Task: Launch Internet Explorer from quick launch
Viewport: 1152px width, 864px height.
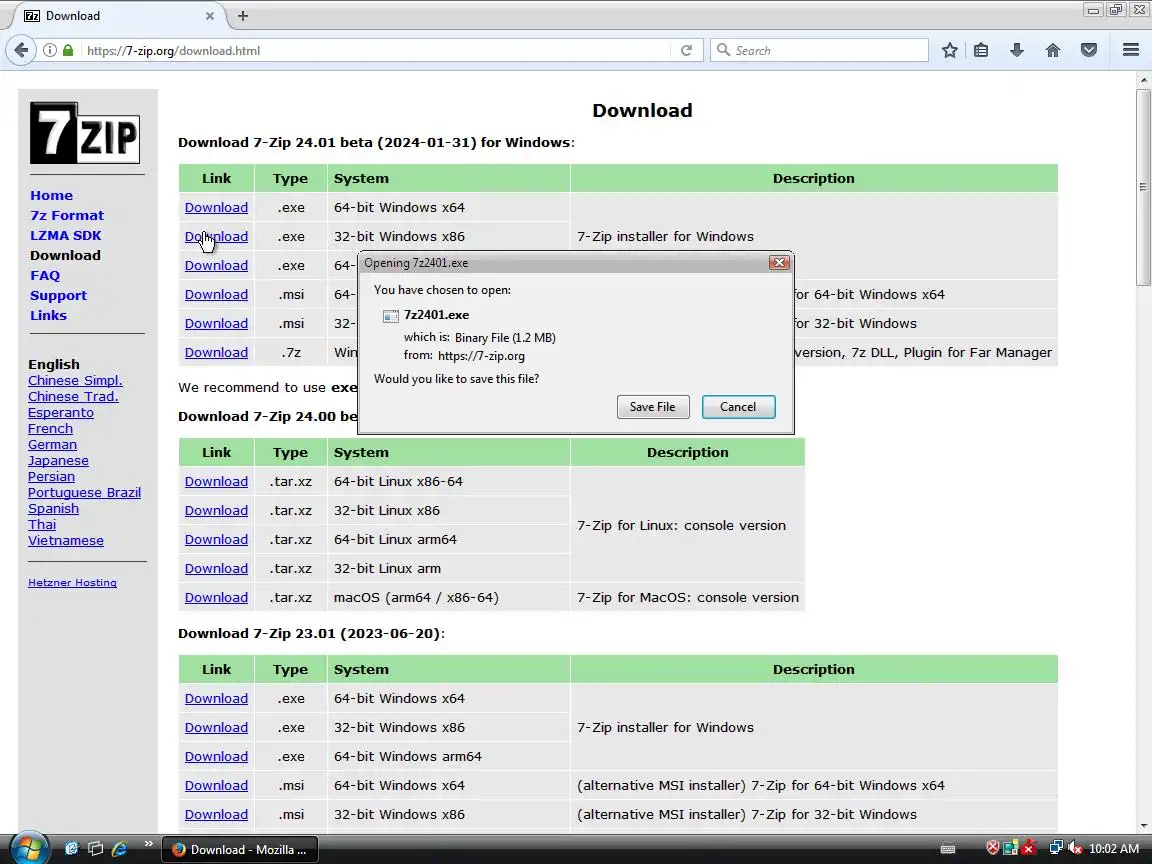Action: coord(119,849)
